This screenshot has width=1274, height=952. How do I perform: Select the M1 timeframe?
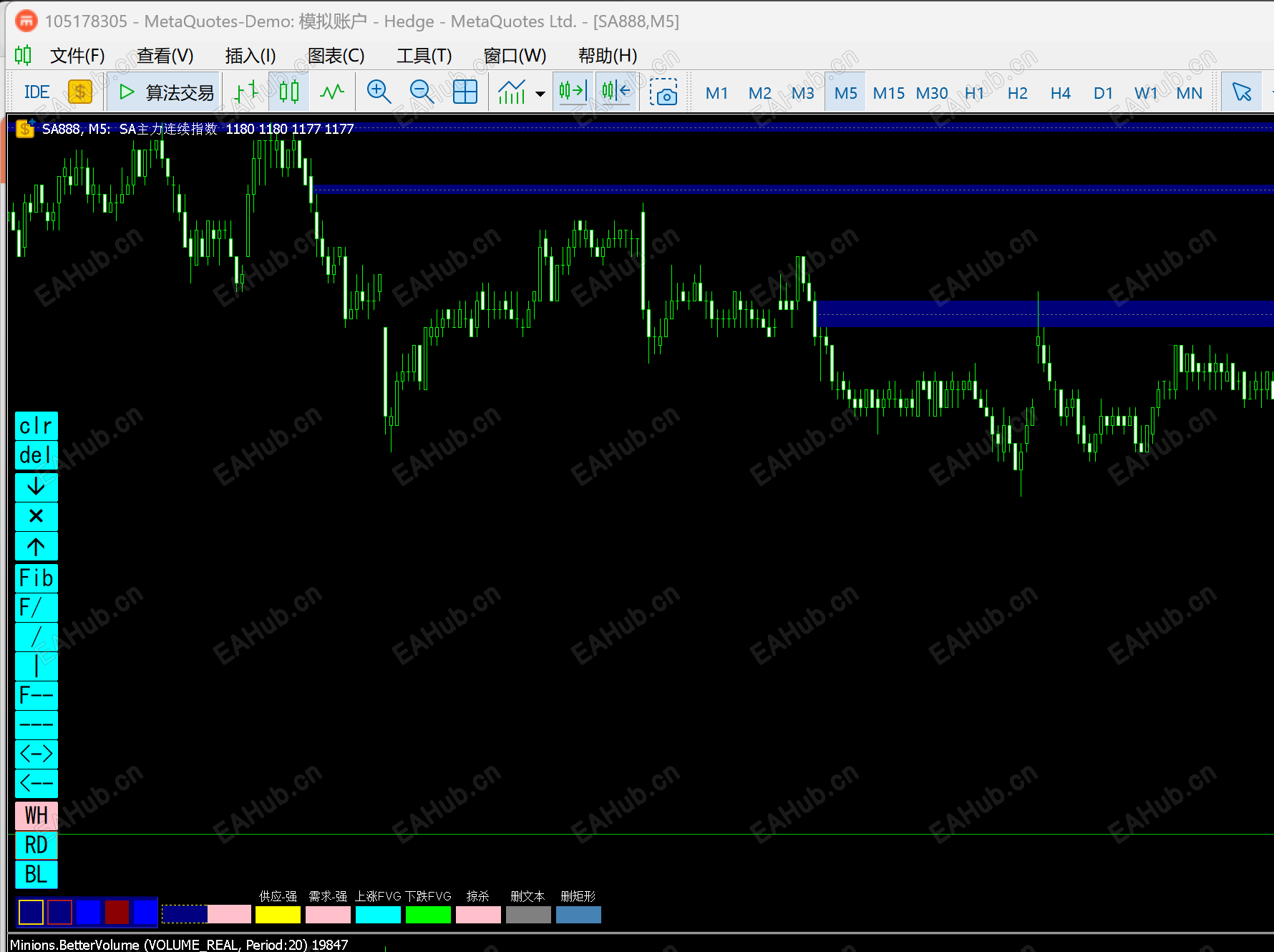click(716, 93)
